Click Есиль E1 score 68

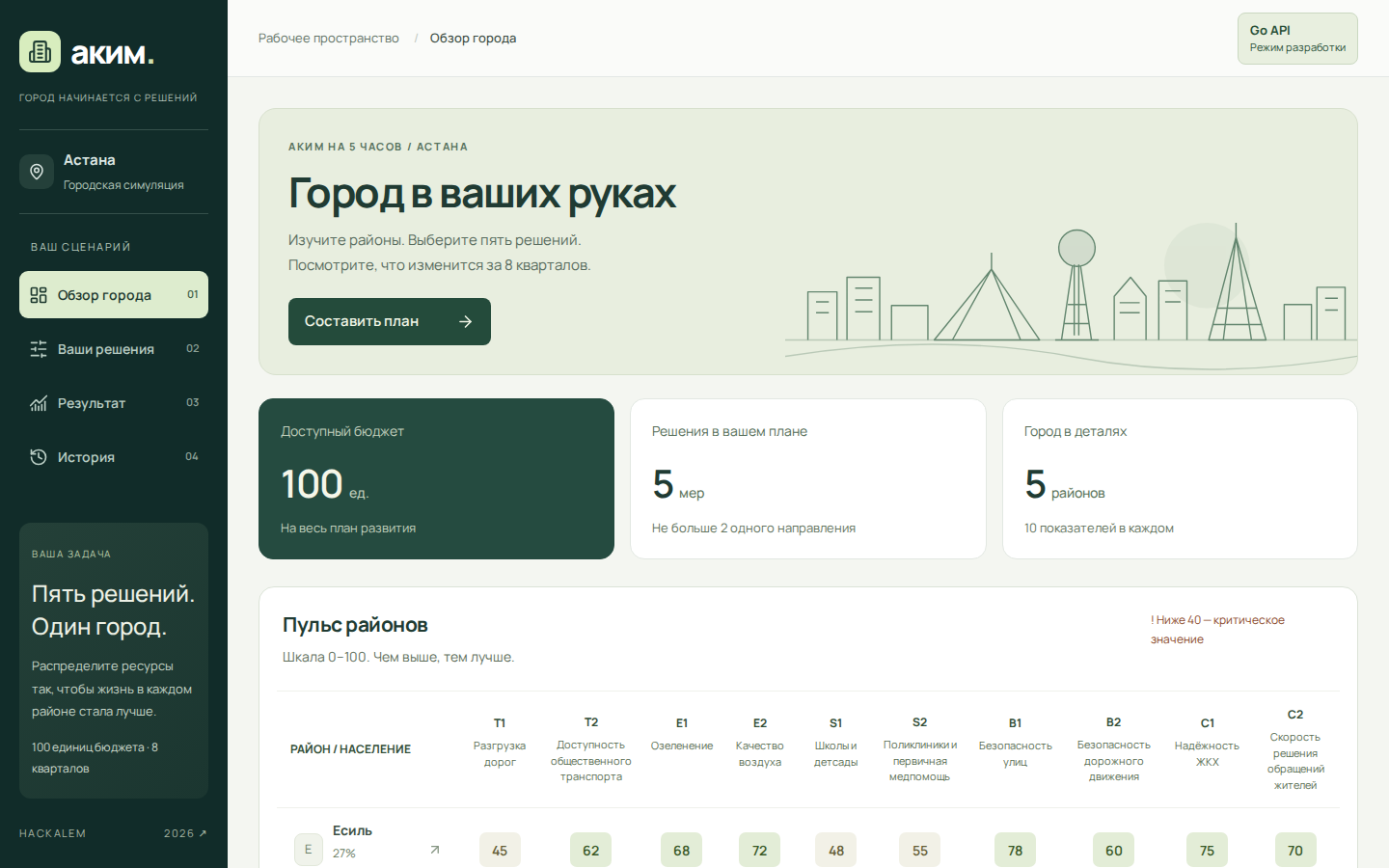[x=682, y=850]
